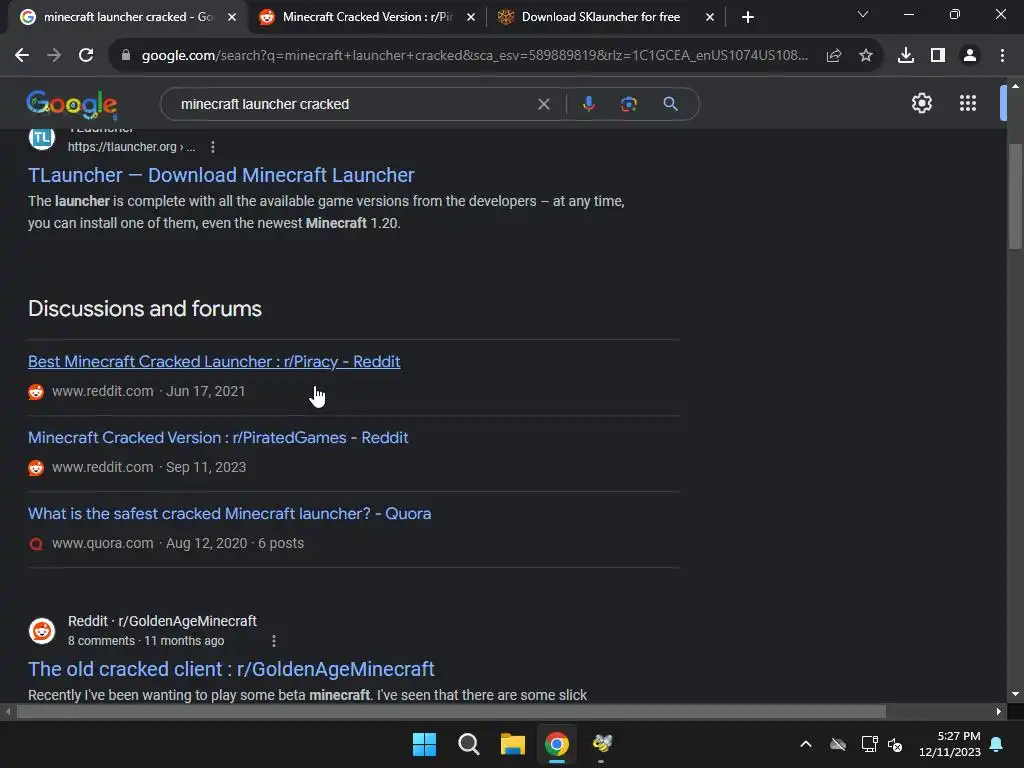
Task: Click the muted volume tray icon
Action: tap(895, 744)
